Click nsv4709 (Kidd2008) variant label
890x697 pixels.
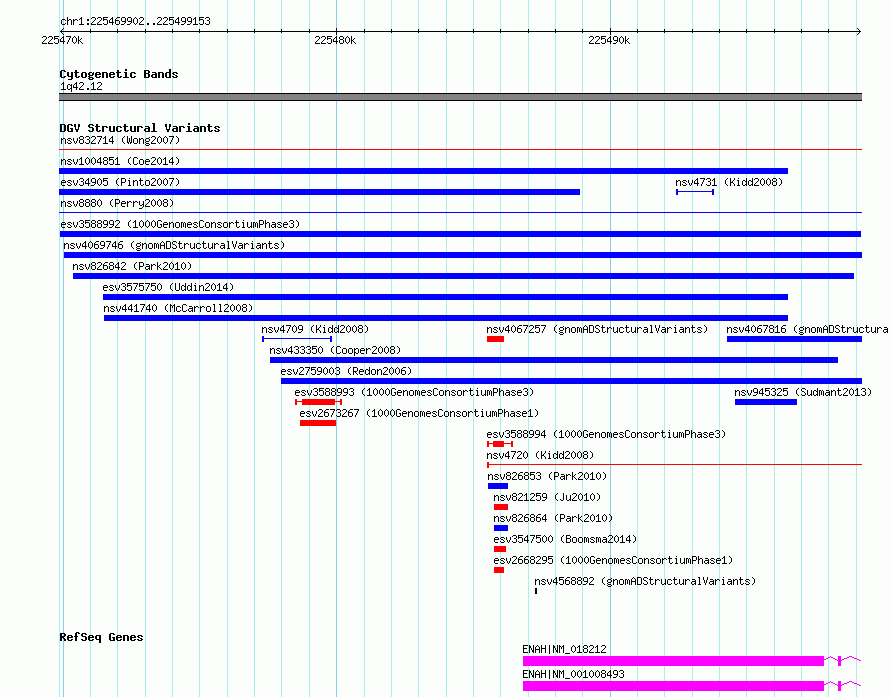point(315,329)
